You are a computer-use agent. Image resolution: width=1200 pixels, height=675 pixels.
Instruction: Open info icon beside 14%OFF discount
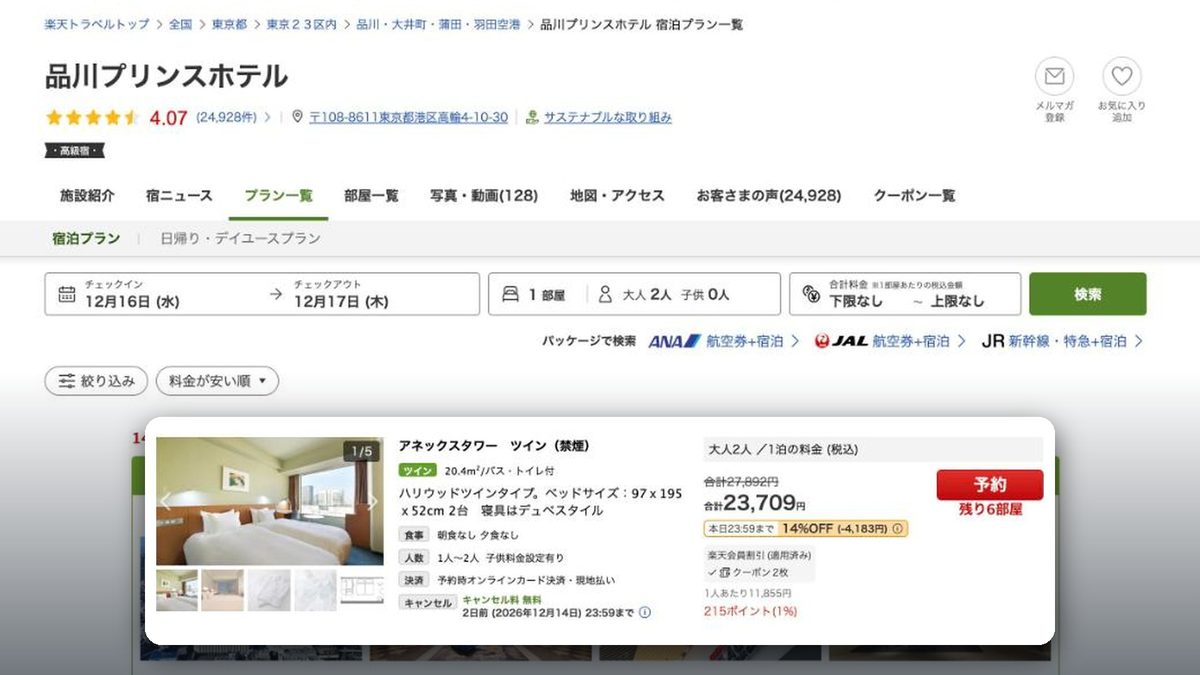897,528
